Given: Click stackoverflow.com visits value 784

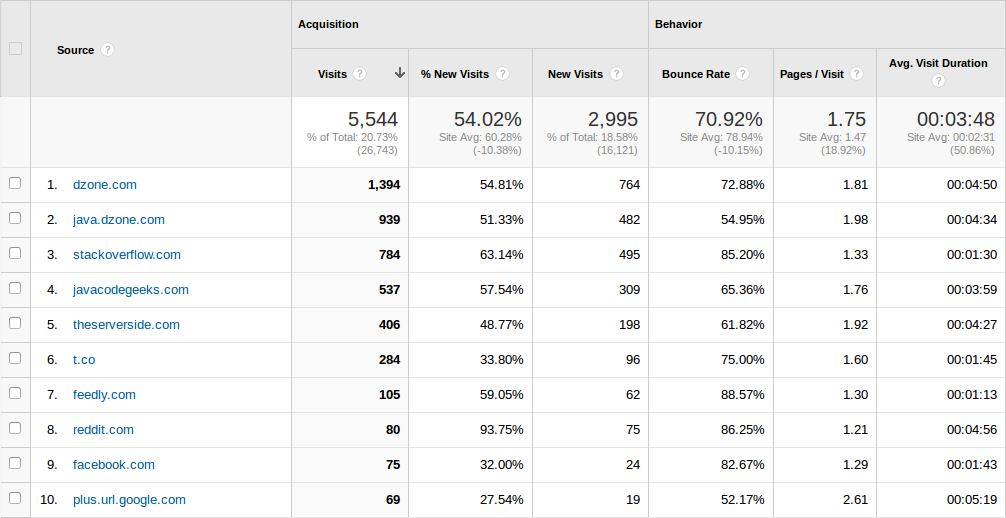Looking at the screenshot, I should pos(389,255).
